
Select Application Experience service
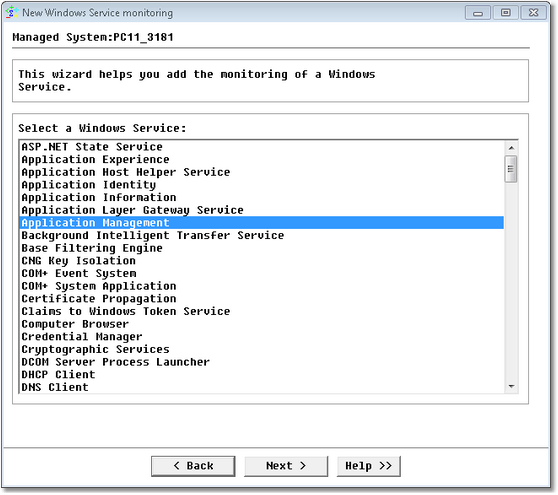[262, 159]
